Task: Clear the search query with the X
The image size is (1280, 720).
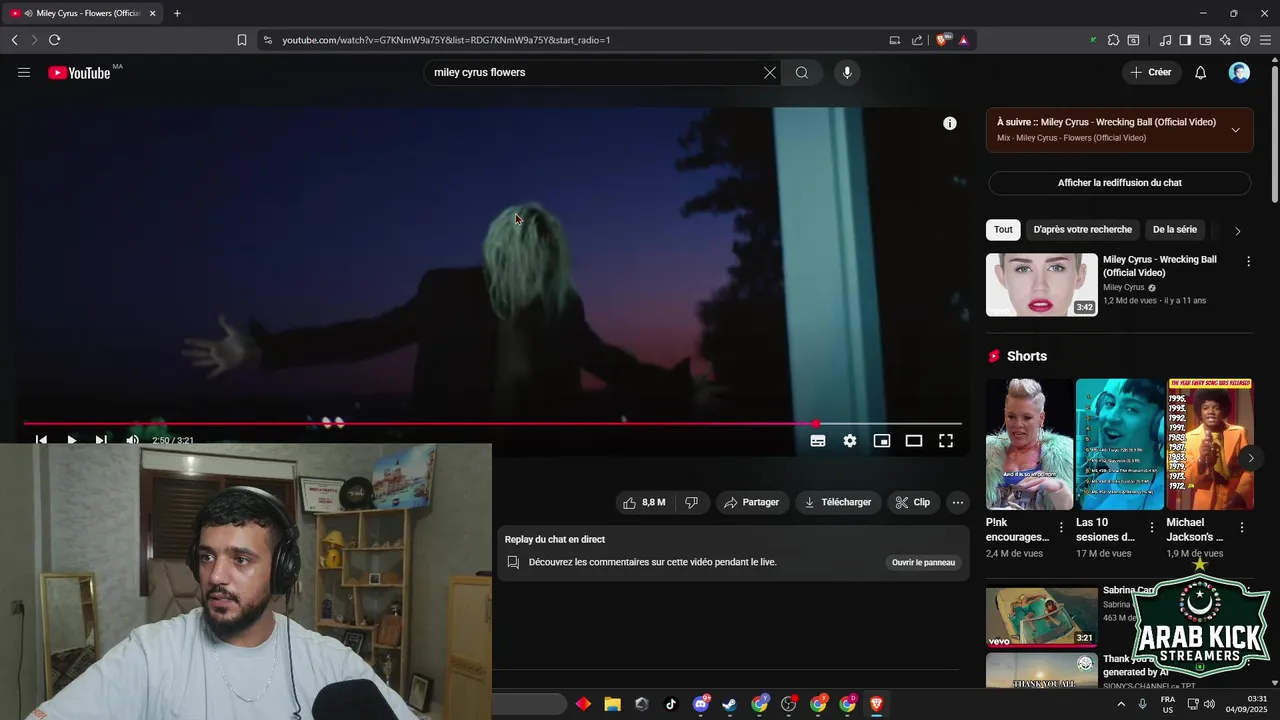Action: 770,73
